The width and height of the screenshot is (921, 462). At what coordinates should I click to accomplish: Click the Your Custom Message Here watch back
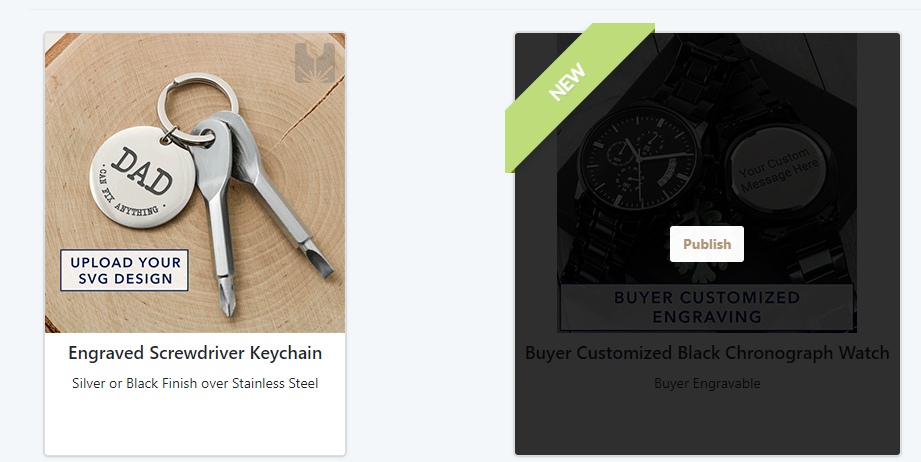click(x=778, y=171)
